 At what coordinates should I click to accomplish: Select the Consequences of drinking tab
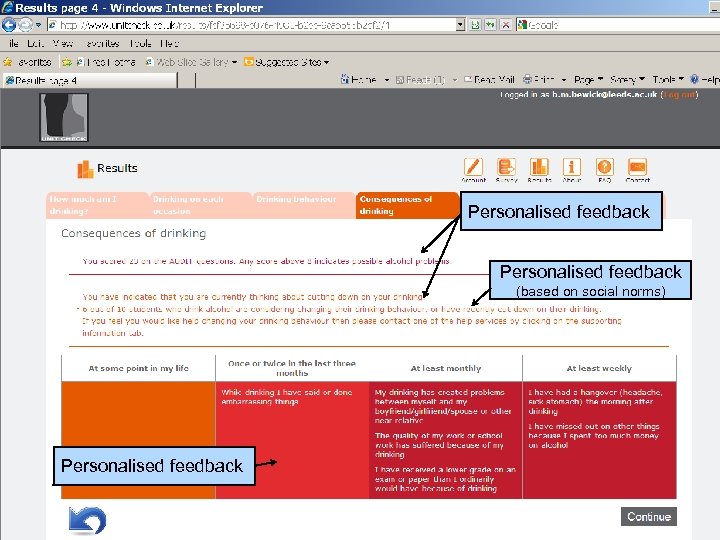(x=407, y=205)
